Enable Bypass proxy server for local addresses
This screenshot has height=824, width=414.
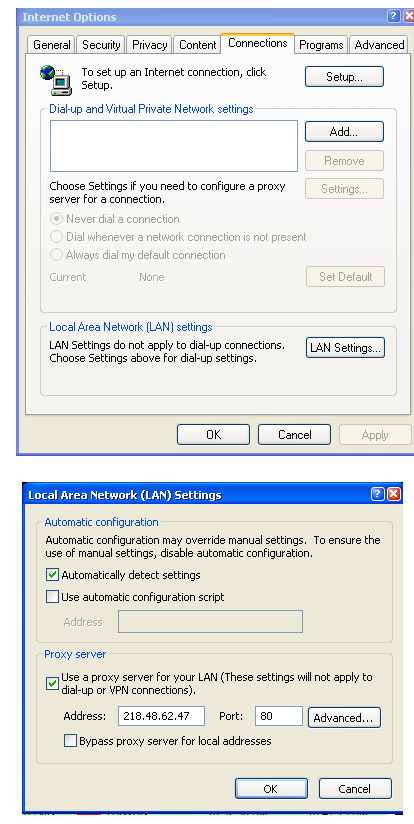click(x=70, y=741)
